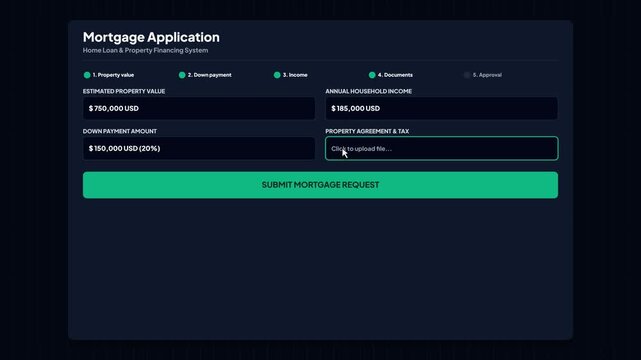The width and height of the screenshot is (641, 360).
Task: Click the green dot beside Documents
Action: coord(372,75)
